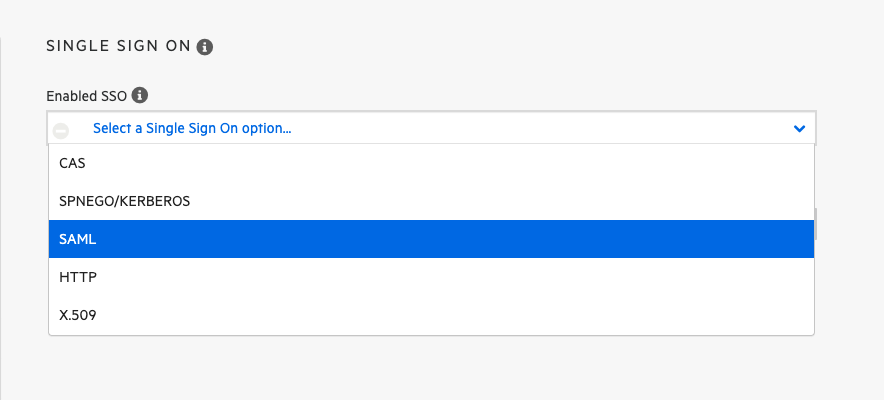The image size is (884, 400).
Task: Click the 'Select a Single Sign On option...' placeholder
Action: 192,128
